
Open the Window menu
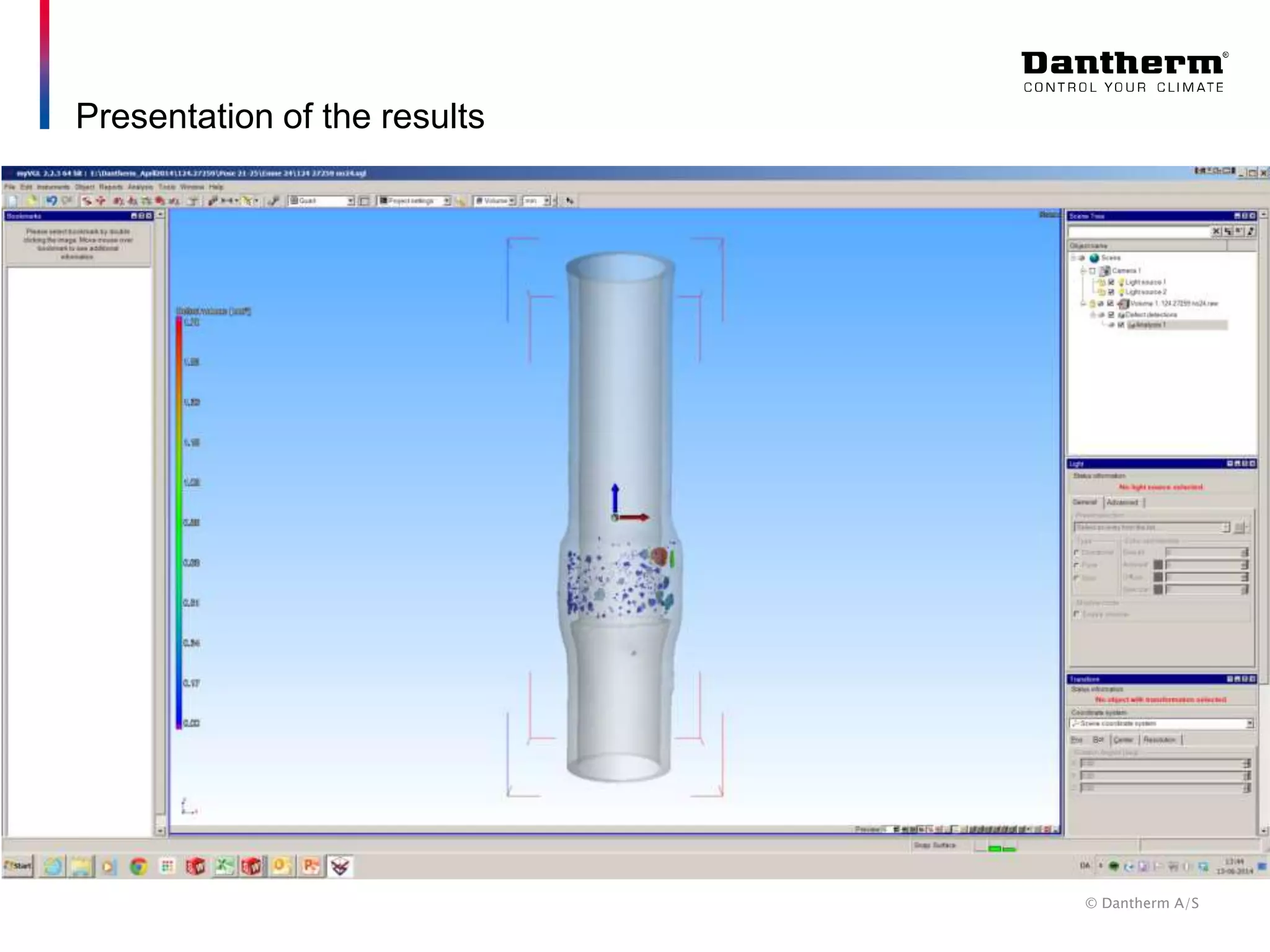coord(192,187)
